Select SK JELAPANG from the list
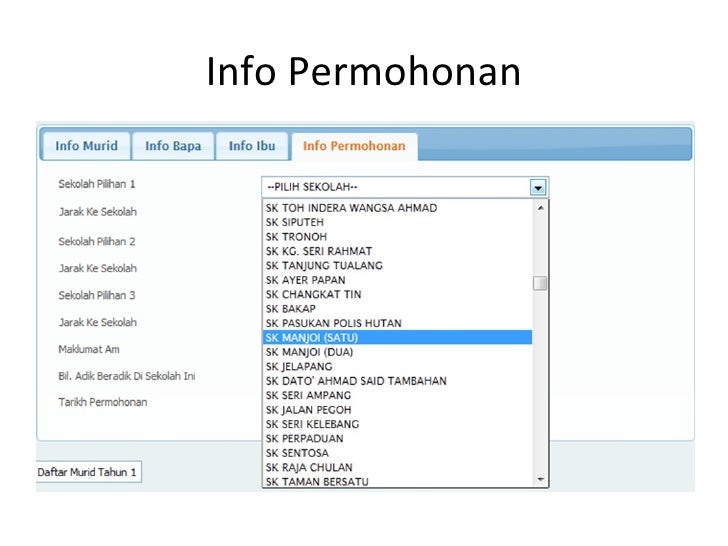 [x=397, y=366]
